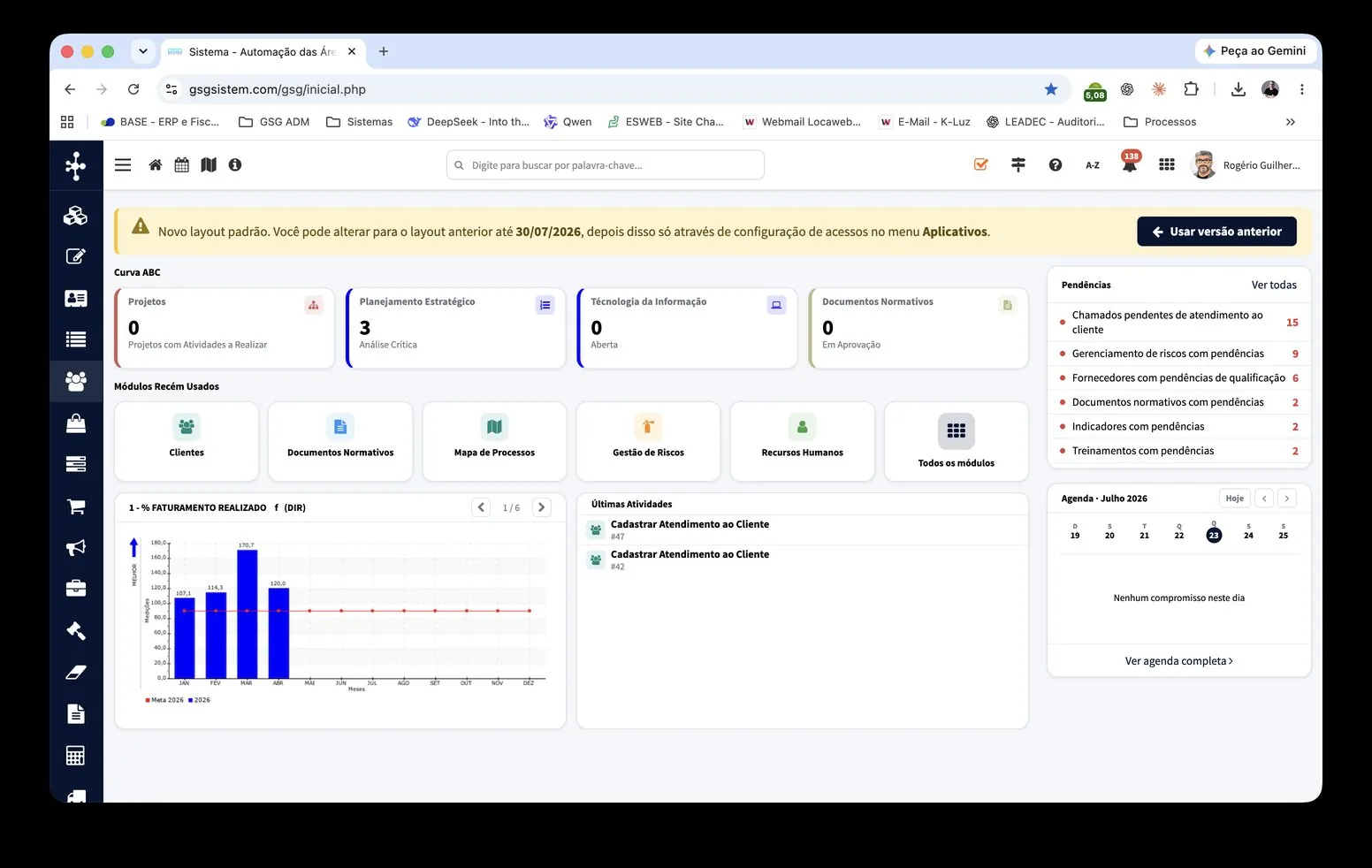Show more bookmarks via double chevron

click(1291, 122)
